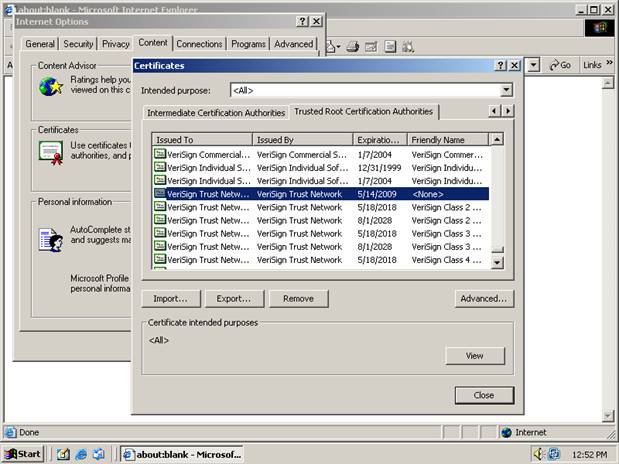Click certificate list scrollbar down arrow

497,262
